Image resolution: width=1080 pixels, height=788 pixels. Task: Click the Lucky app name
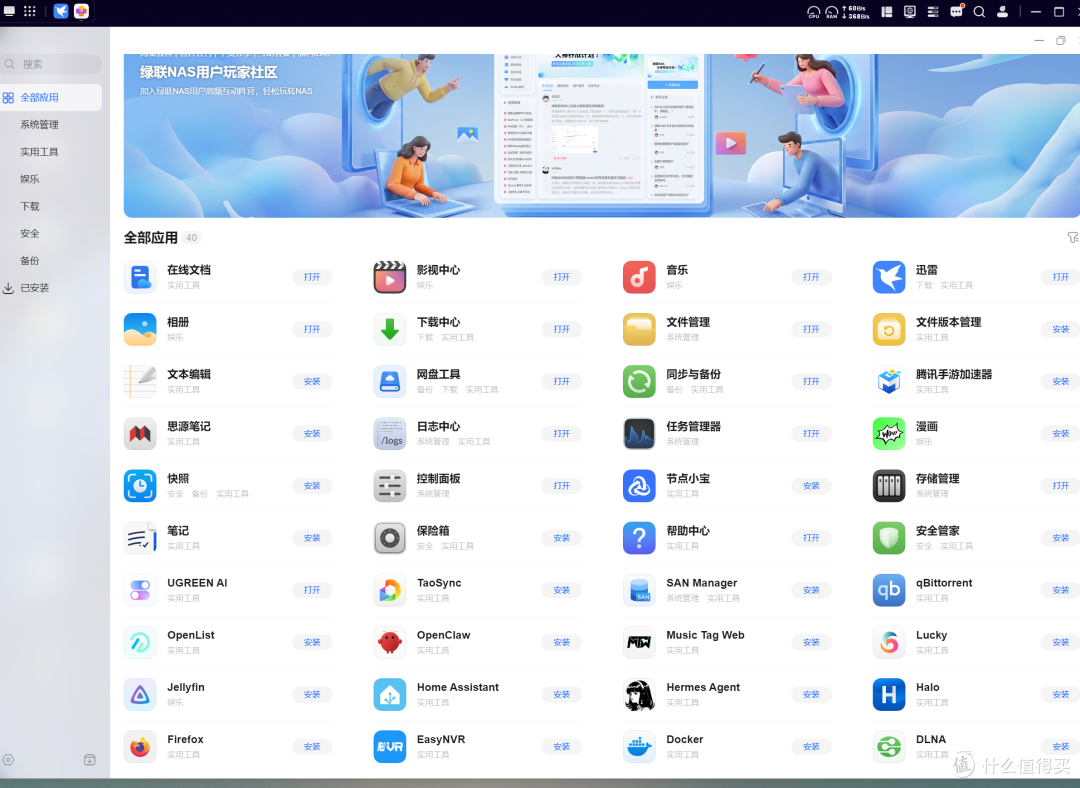point(931,635)
